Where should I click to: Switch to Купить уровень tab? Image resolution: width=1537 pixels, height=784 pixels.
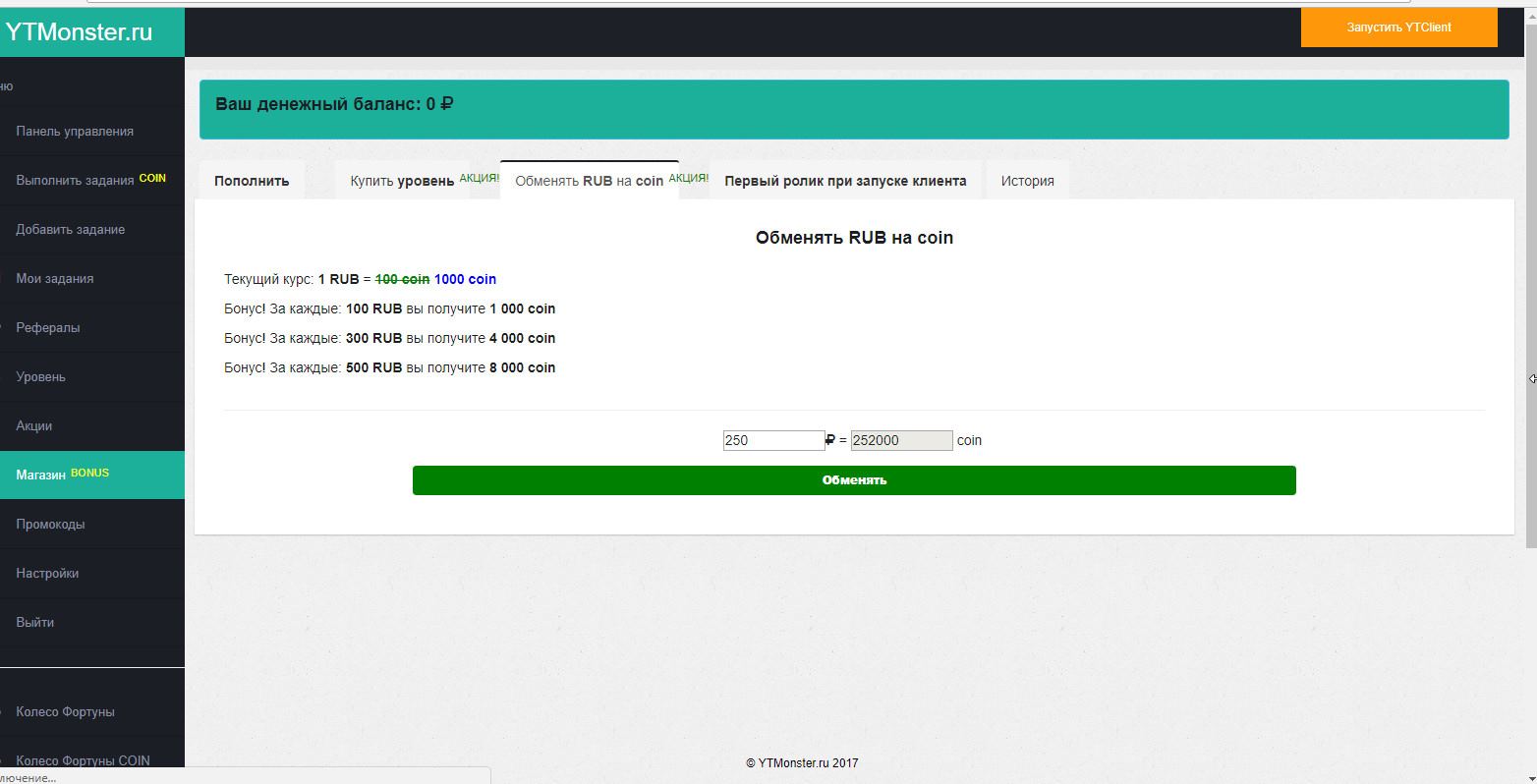coord(402,181)
